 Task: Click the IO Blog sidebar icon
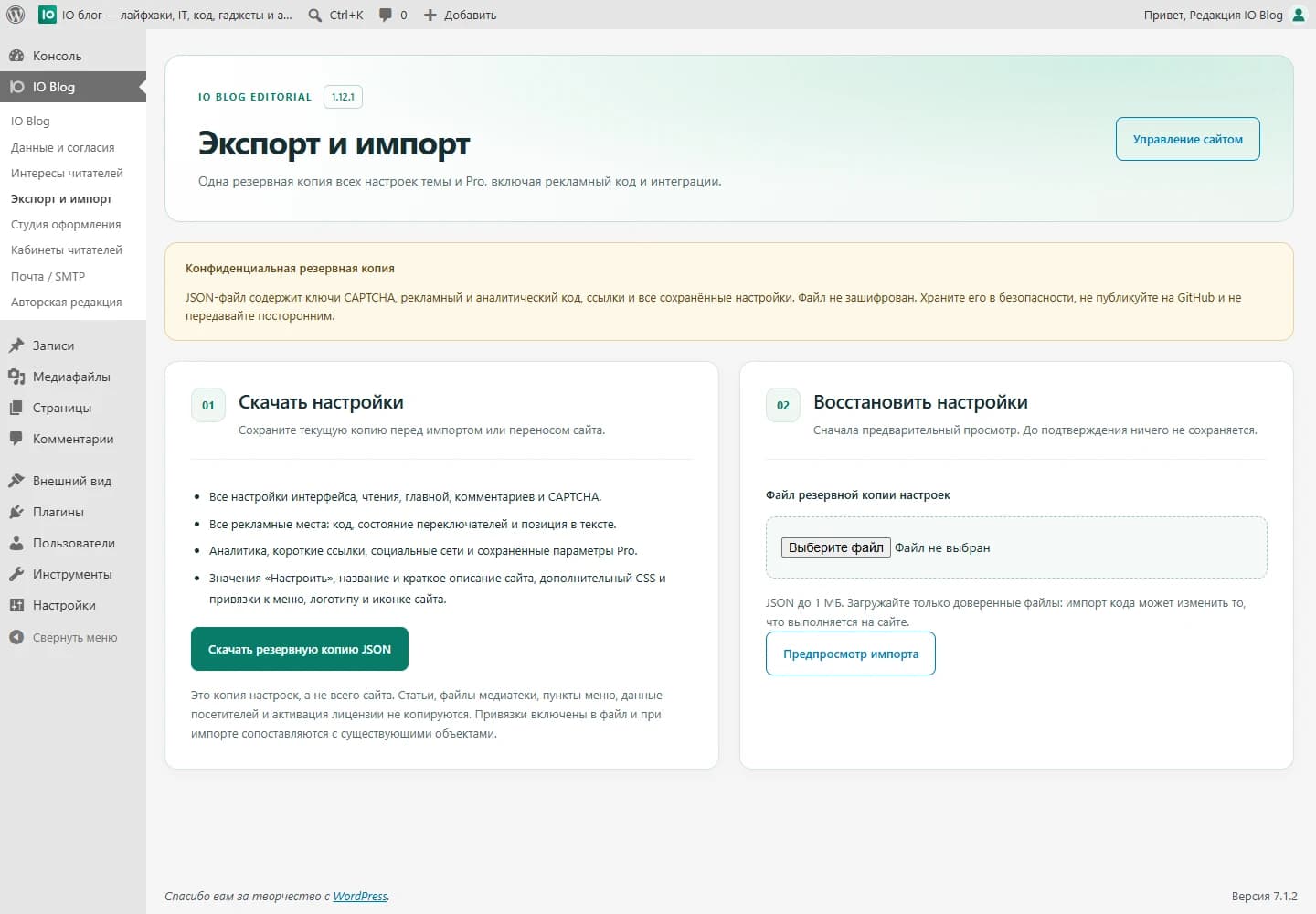[x=16, y=87]
